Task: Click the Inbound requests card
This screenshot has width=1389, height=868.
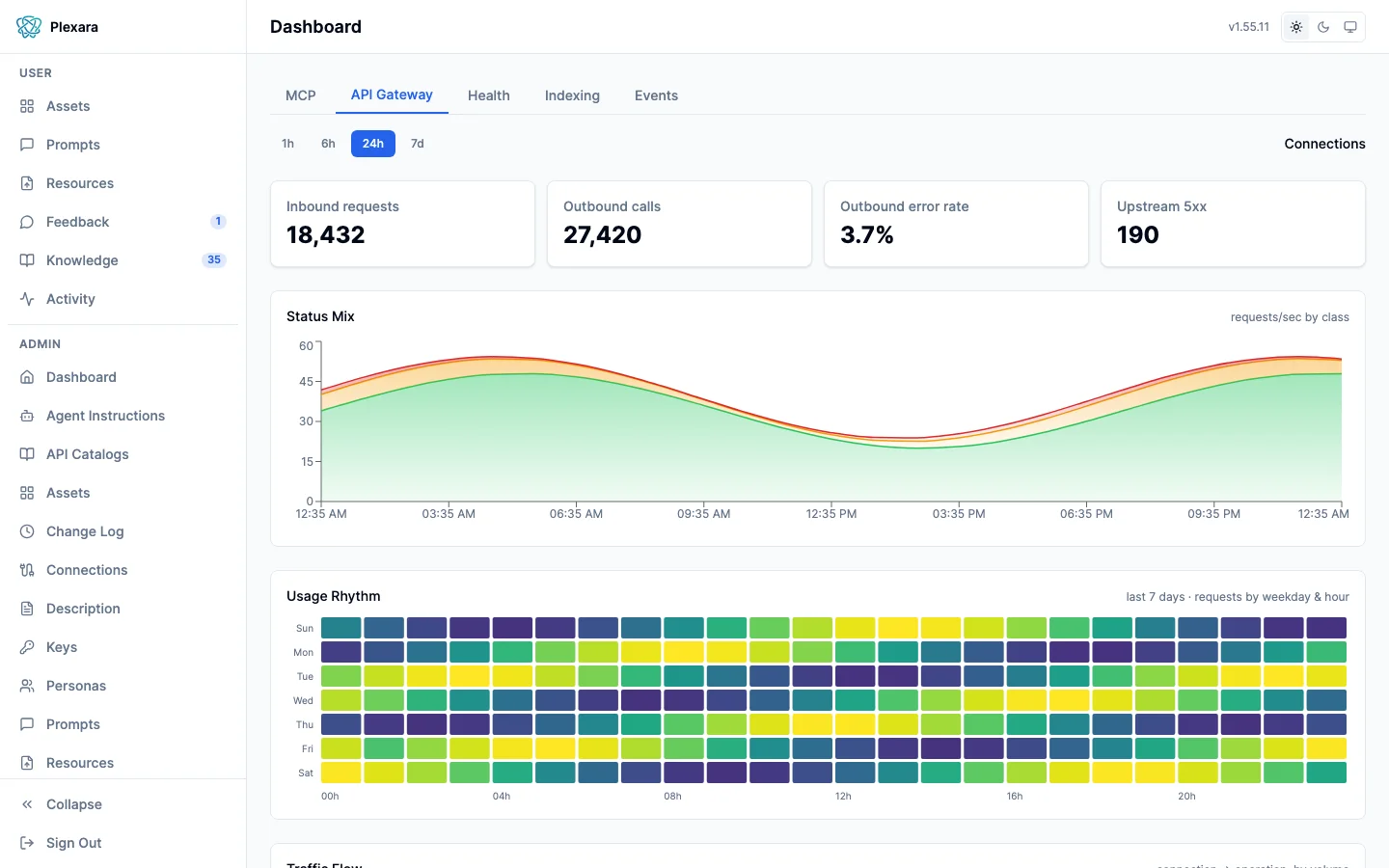Action: tap(402, 224)
